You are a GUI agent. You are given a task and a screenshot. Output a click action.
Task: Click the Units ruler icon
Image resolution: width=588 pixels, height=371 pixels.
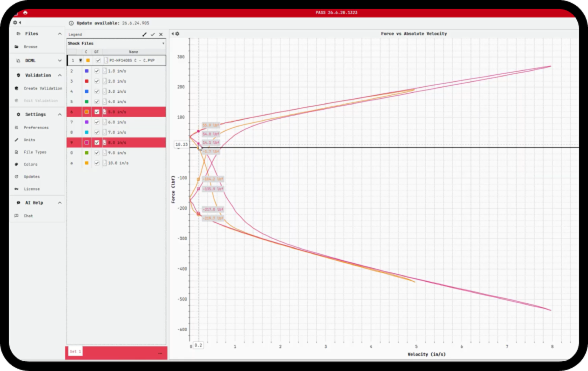16,140
